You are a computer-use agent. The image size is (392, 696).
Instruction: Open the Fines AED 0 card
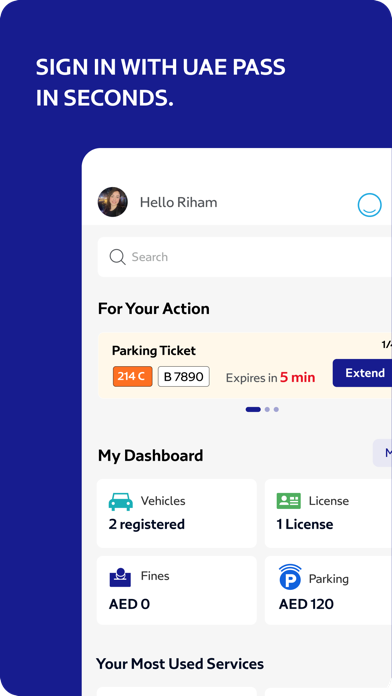177,590
